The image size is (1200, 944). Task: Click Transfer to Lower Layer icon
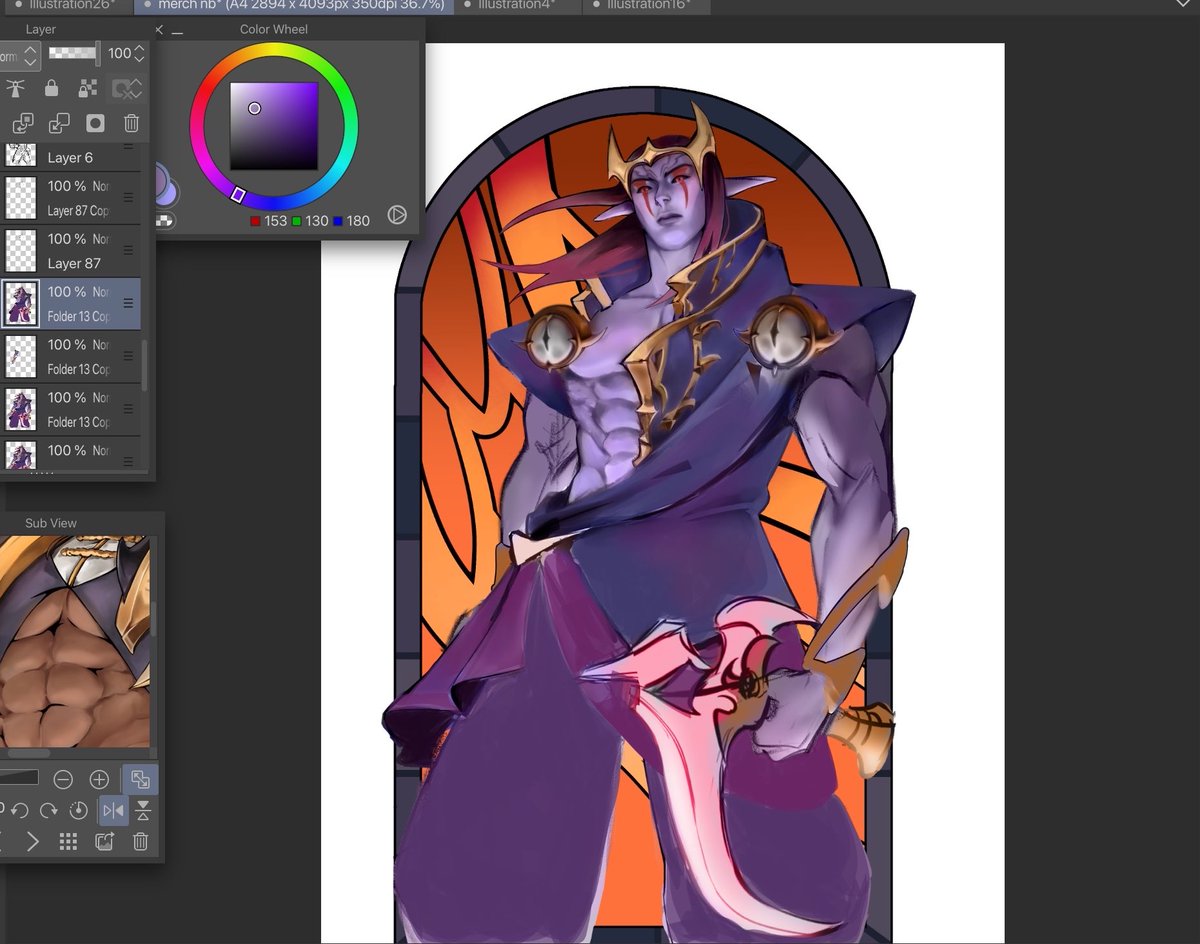coord(21,123)
